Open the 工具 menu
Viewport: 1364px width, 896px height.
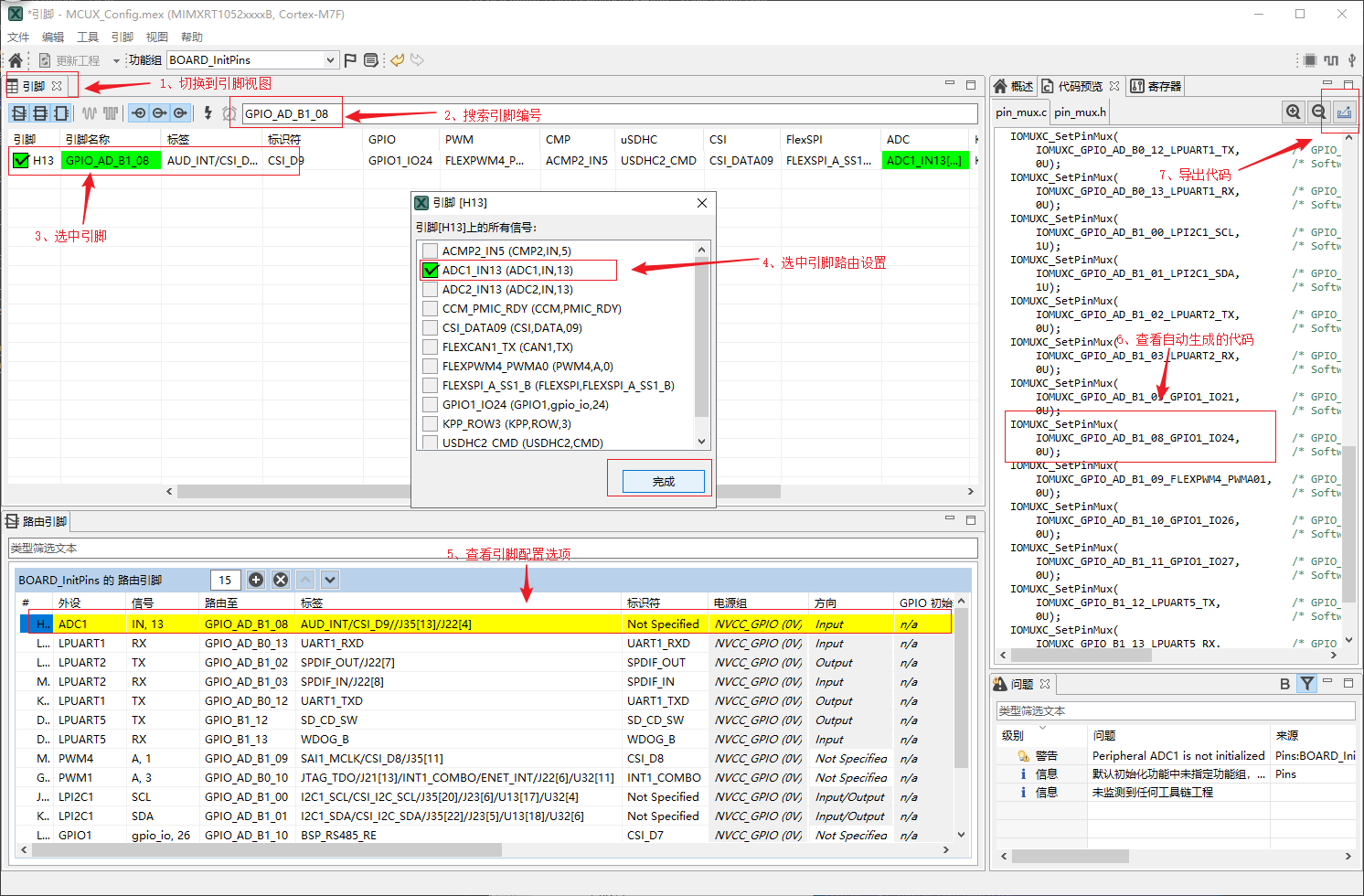click(88, 37)
